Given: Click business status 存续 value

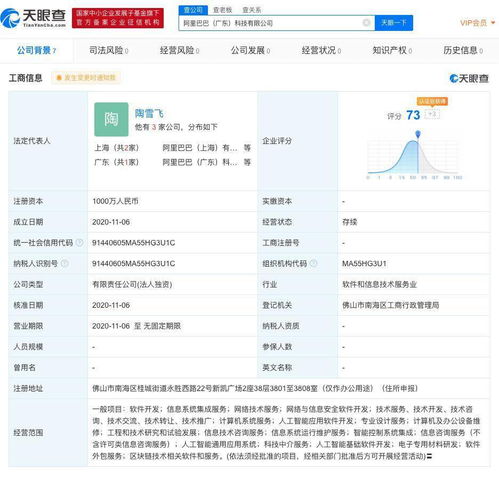Looking at the screenshot, I should tap(350, 222).
